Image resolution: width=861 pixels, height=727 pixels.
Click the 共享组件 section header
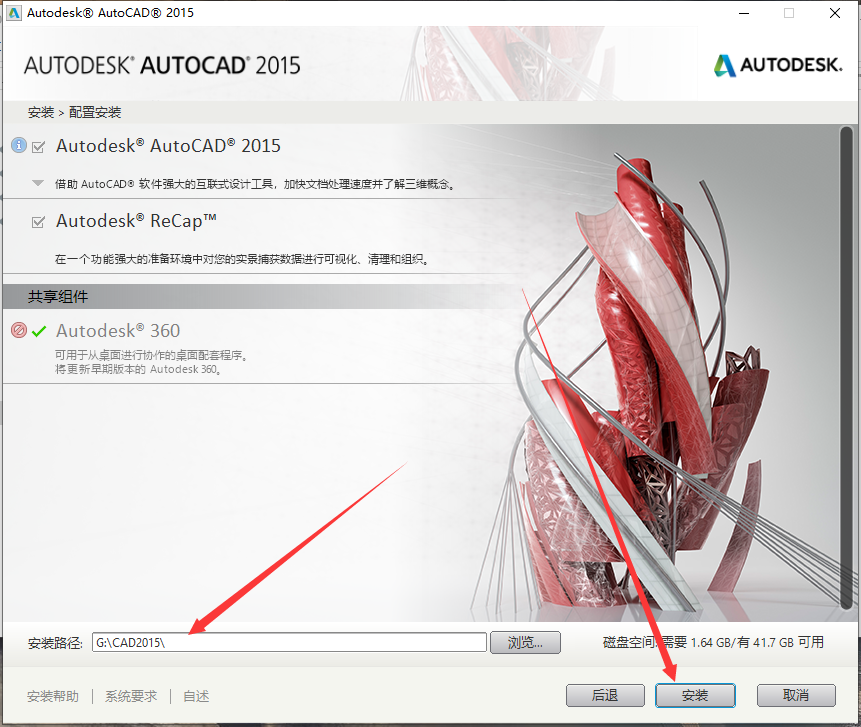[x=58, y=297]
